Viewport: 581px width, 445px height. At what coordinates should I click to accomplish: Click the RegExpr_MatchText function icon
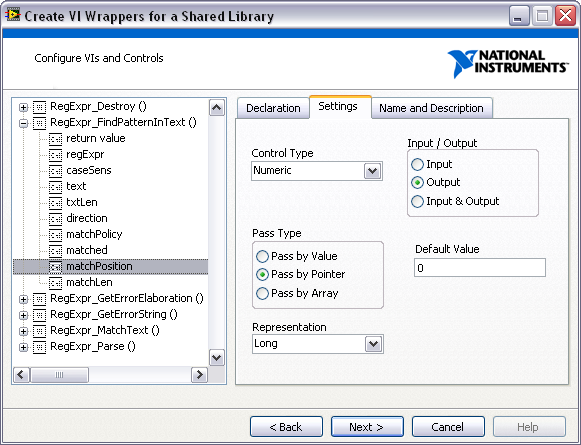click(39, 331)
